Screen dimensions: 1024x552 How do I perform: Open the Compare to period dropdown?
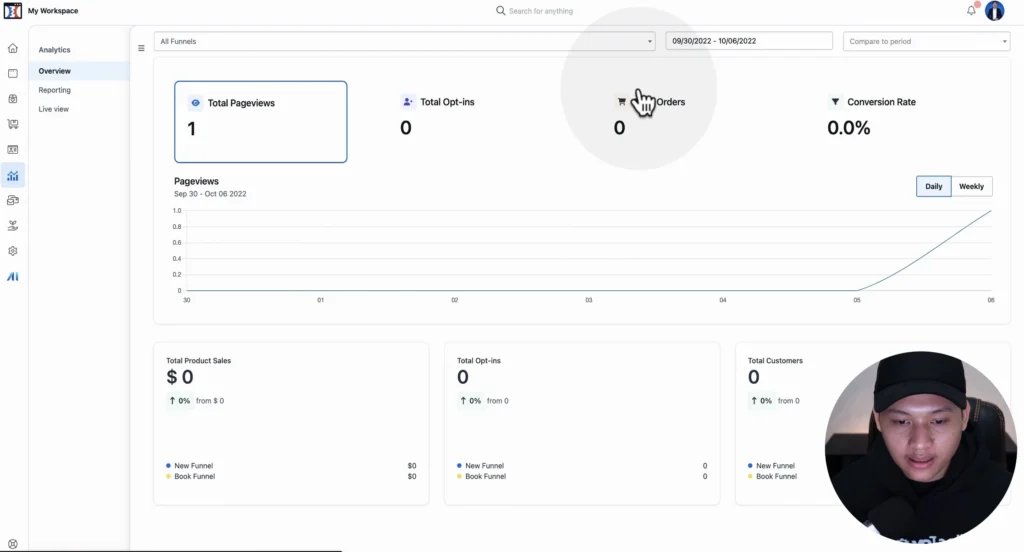tap(926, 41)
